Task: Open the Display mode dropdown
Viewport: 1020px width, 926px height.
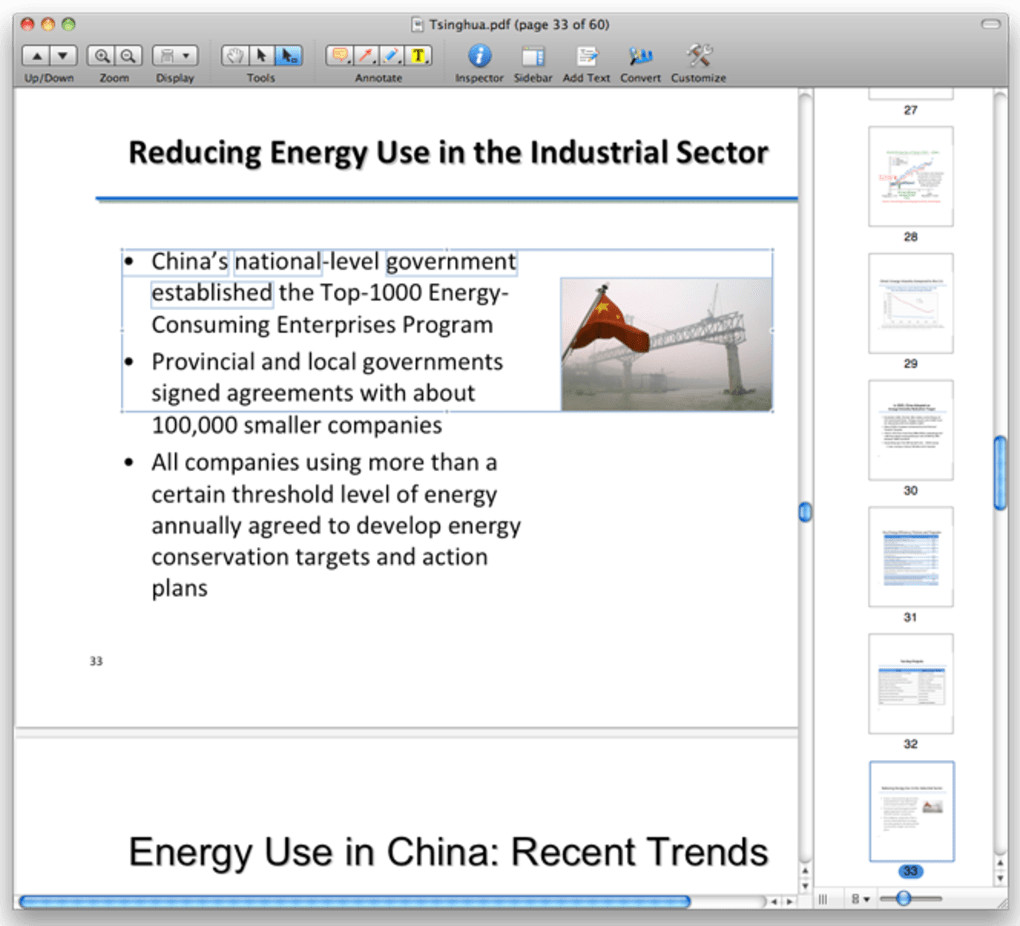Action: tap(175, 56)
